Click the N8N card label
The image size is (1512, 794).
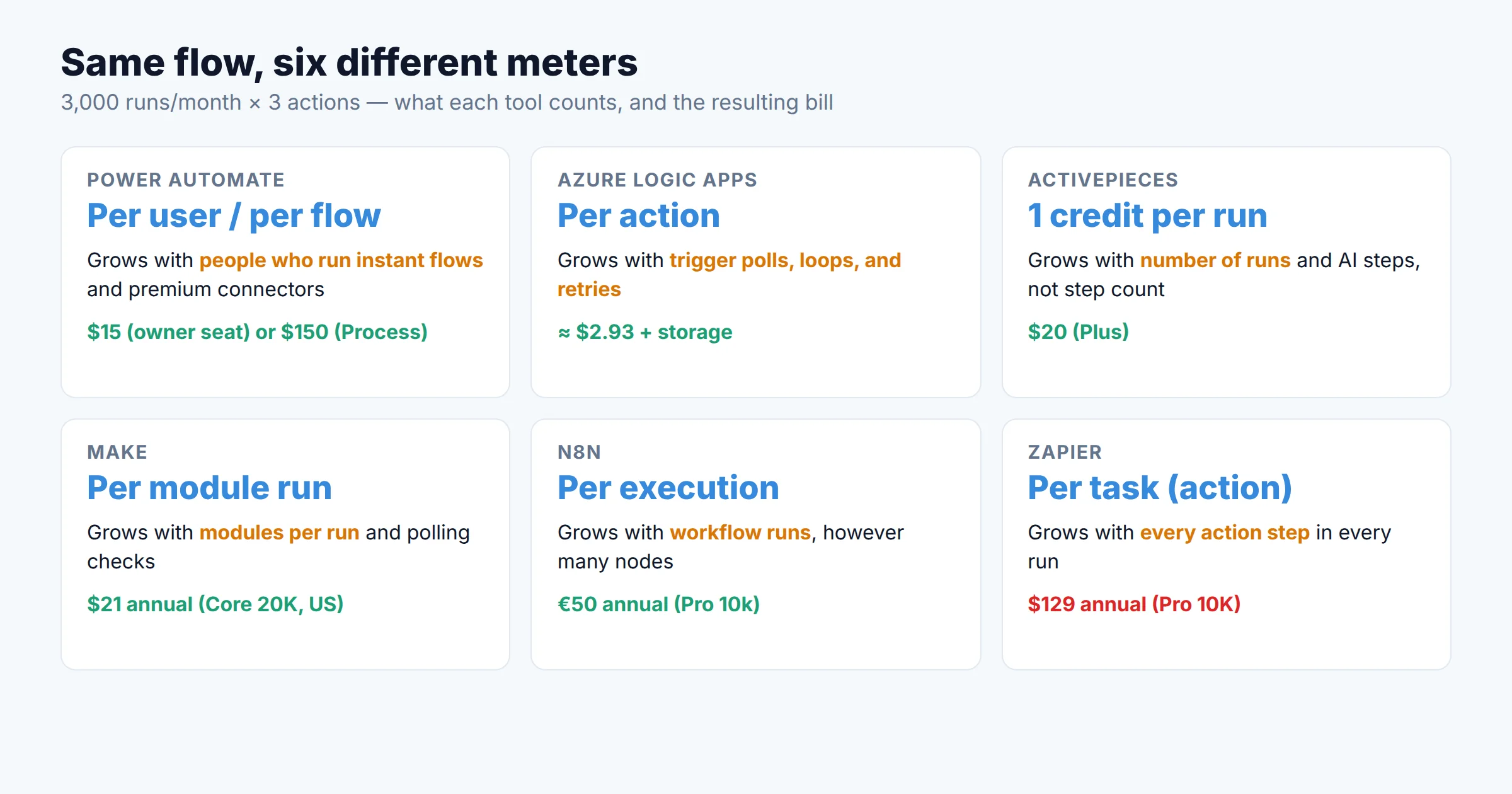579,452
